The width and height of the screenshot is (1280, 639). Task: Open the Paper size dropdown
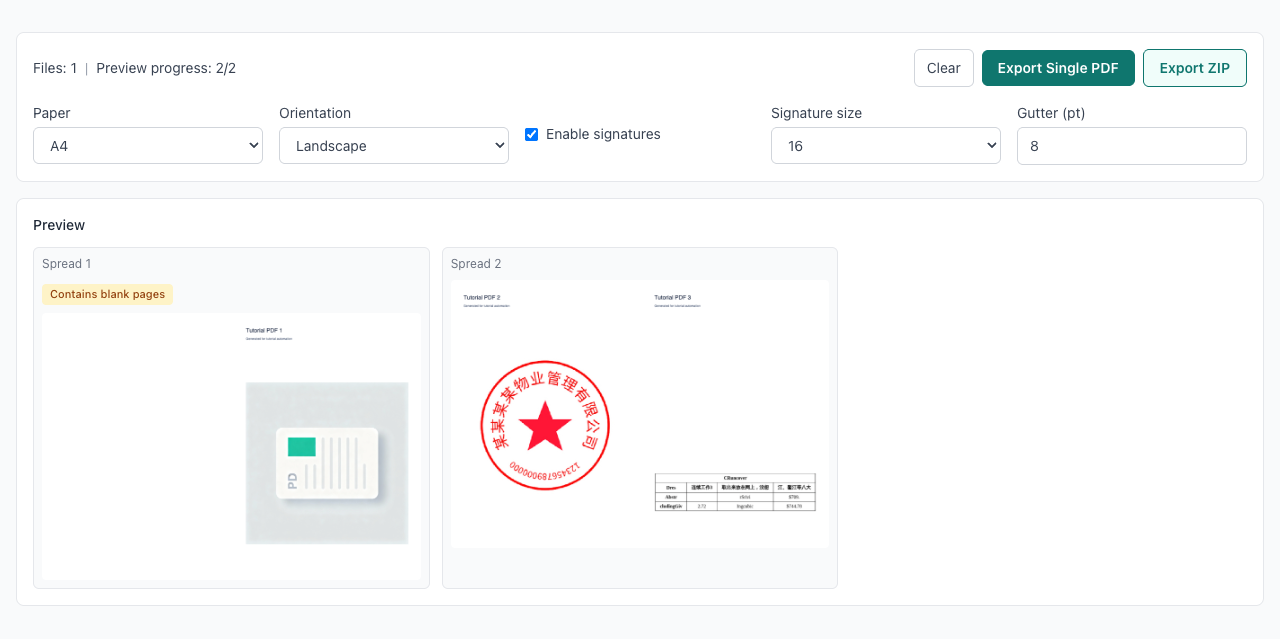[148, 145]
